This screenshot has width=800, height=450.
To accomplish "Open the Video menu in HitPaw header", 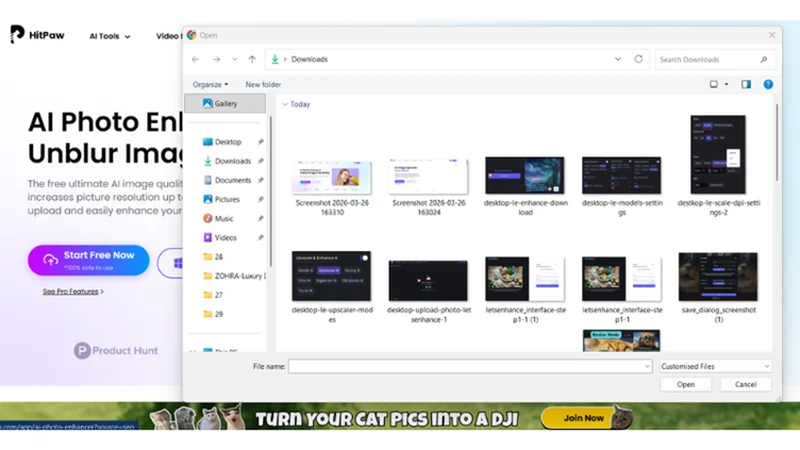I will [169, 36].
